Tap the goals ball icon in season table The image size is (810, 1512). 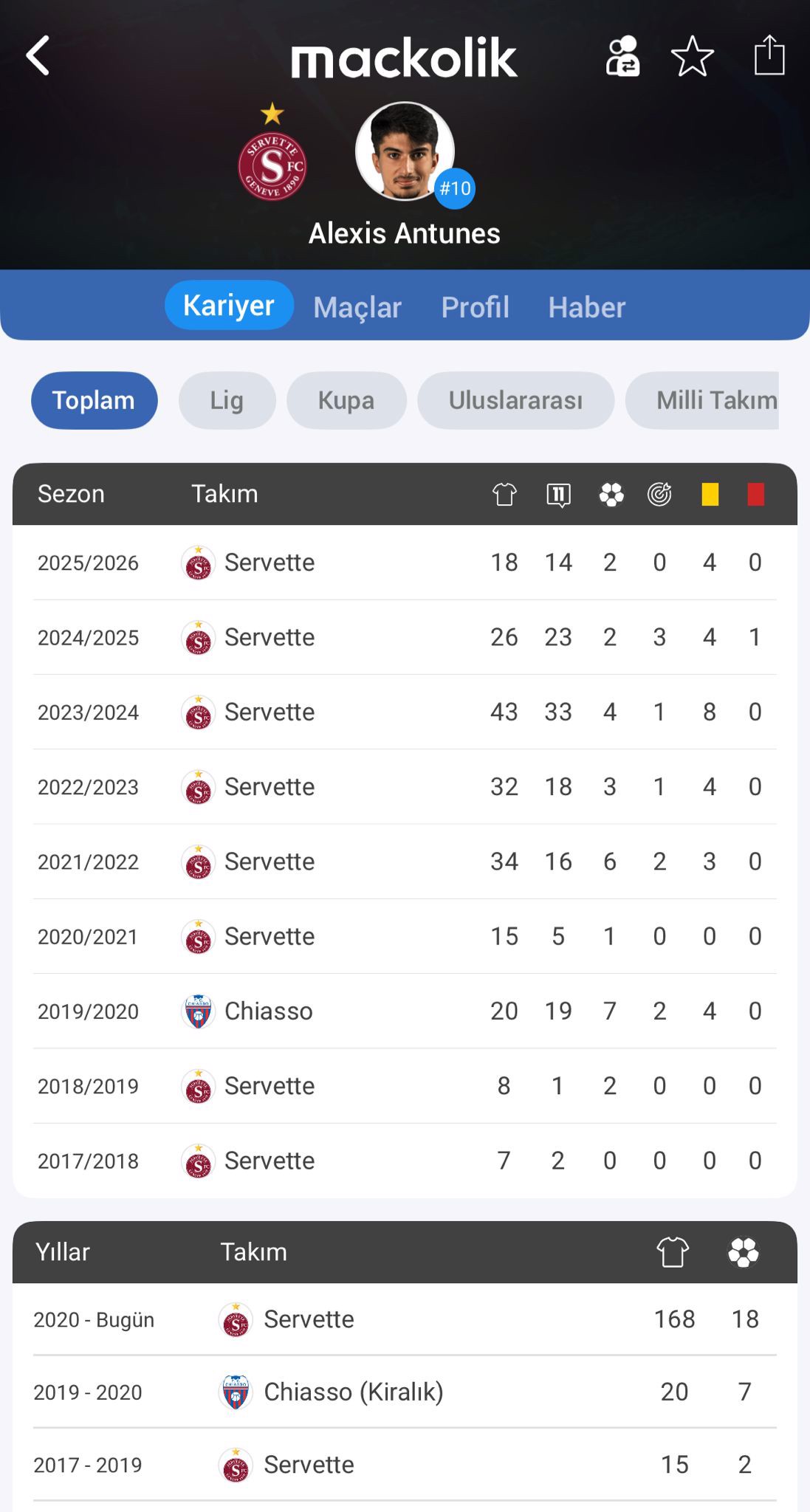(x=611, y=494)
